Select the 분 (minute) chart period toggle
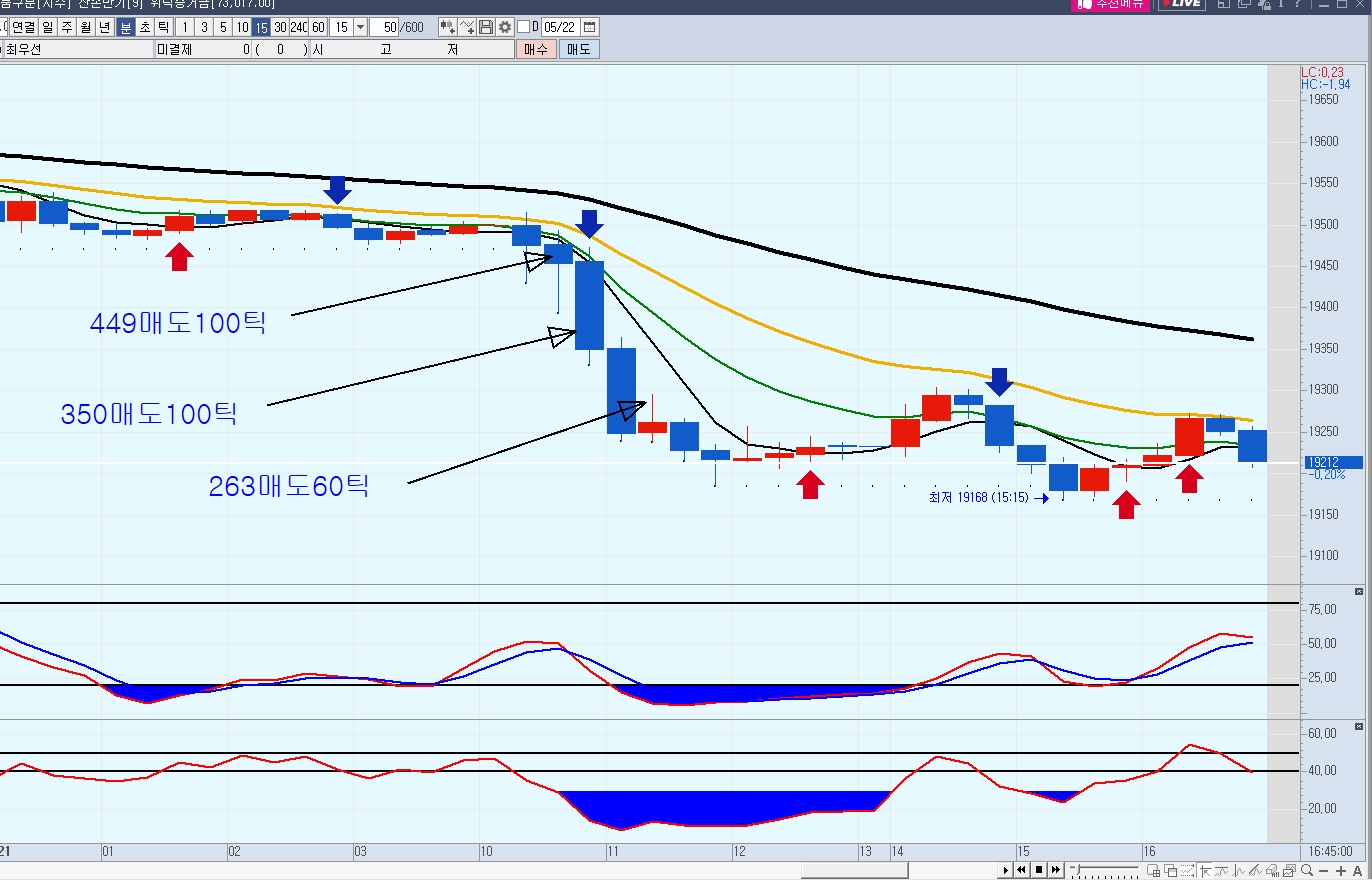The height and width of the screenshot is (880, 1372). (x=126, y=27)
